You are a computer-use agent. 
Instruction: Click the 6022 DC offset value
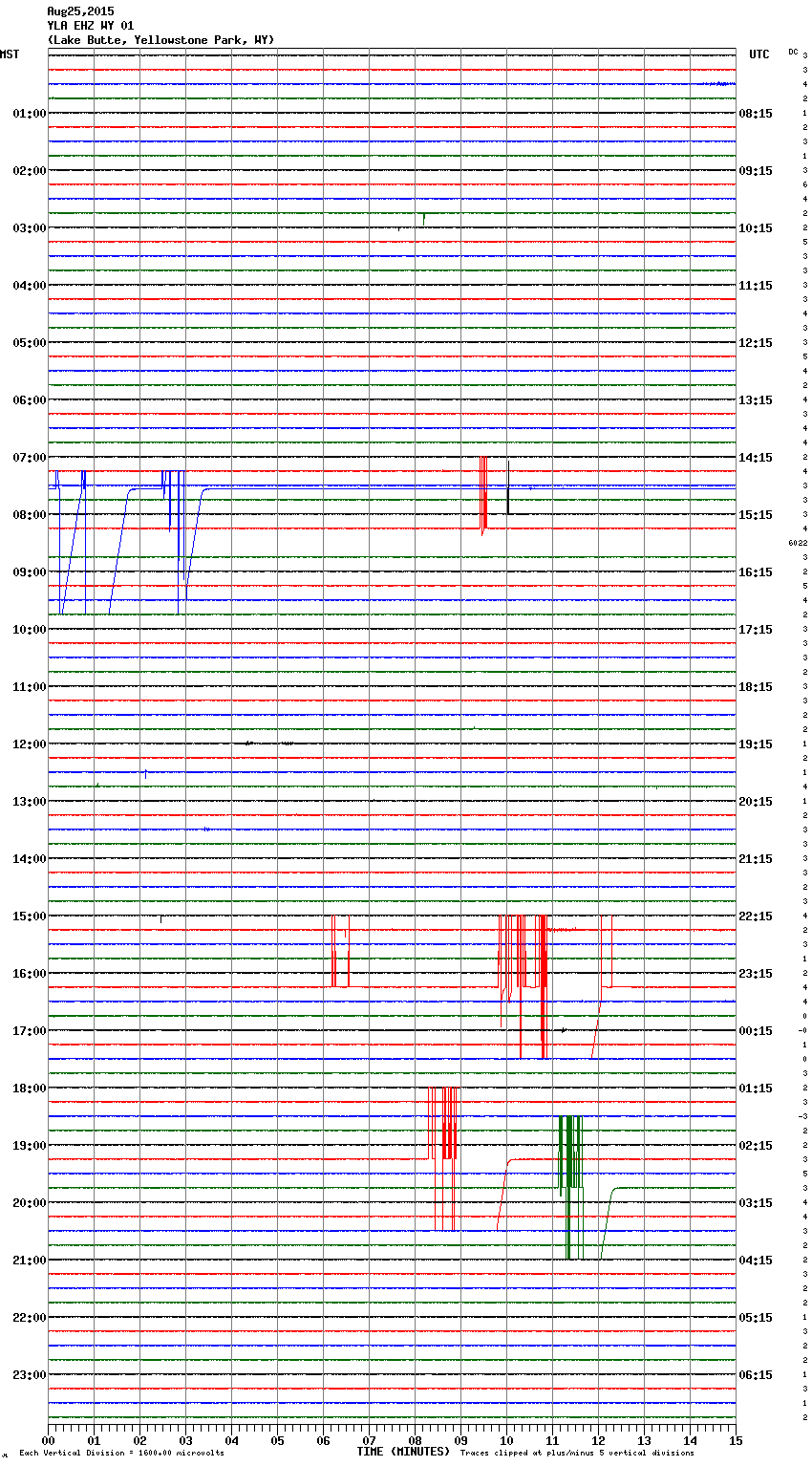coord(798,543)
